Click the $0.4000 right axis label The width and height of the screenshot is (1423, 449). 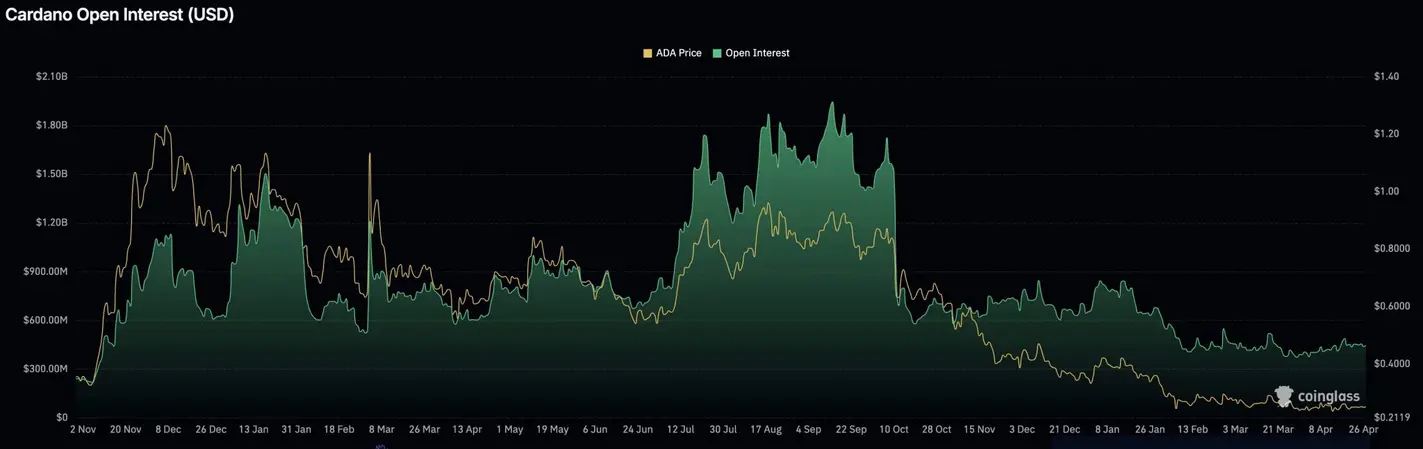[x=1392, y=363]
